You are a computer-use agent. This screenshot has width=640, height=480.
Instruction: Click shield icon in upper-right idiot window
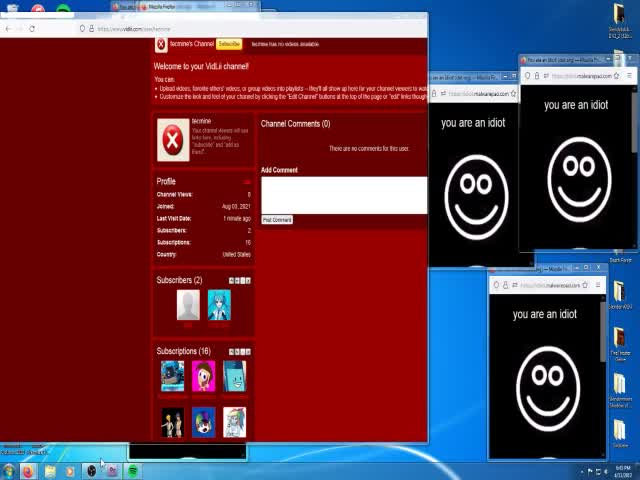(527, 76)
